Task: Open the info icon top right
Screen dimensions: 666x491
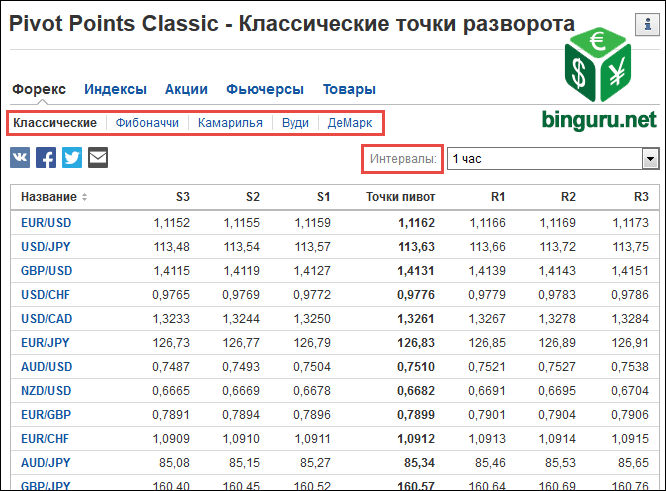Action: click(x=647, y=25)
